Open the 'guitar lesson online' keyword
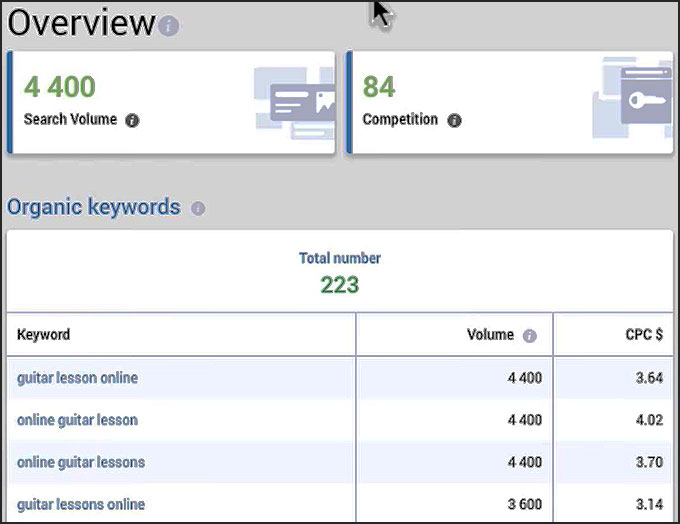This screenshot has width=680, height=524. tap(77, 378)
